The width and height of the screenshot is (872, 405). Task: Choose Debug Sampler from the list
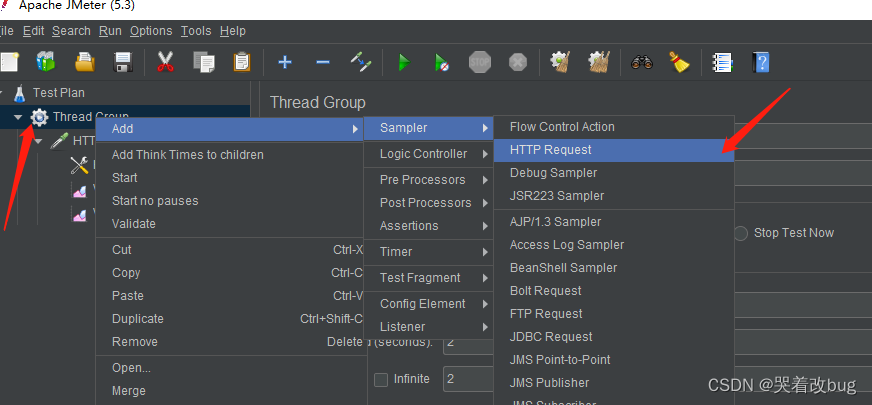pos(614,173)
